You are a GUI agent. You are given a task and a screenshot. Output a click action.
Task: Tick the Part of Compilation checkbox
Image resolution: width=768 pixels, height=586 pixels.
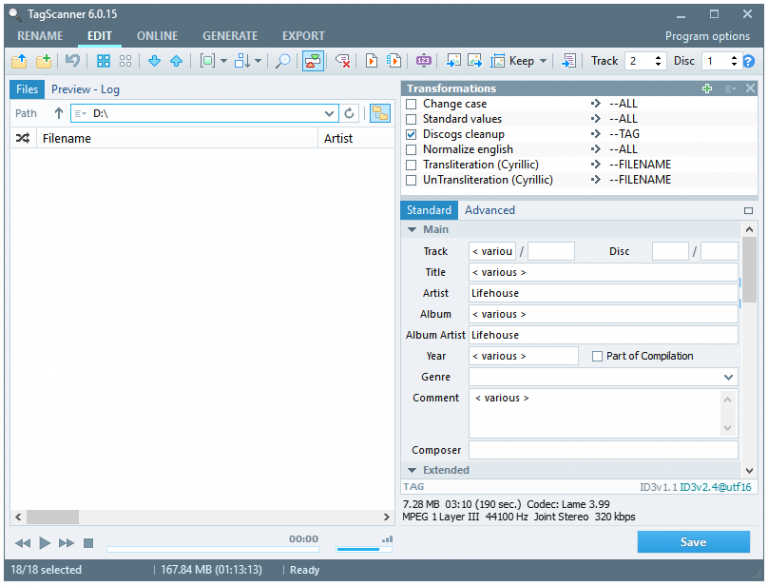597,356
